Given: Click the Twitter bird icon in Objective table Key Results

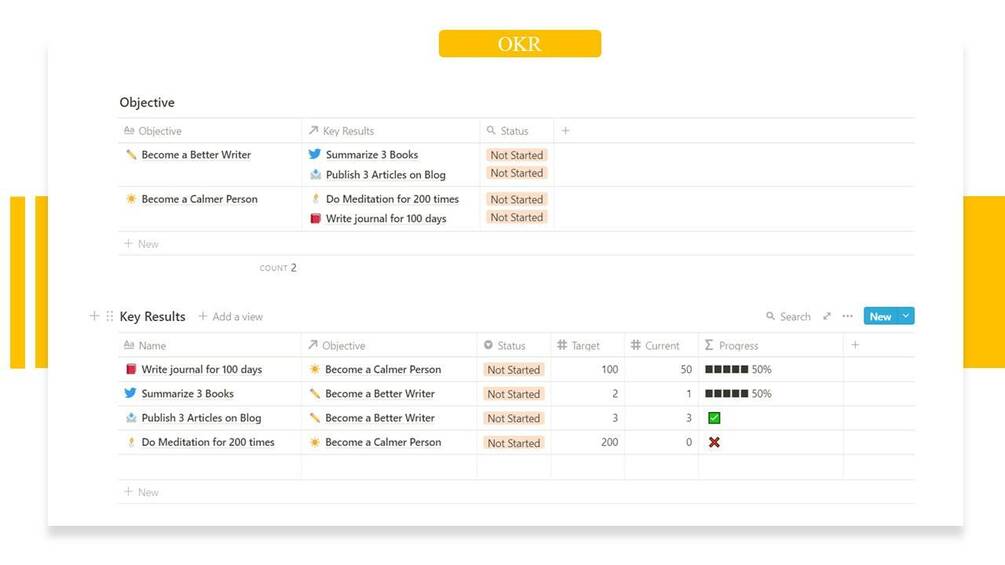Looking at the screenshot, I should coord(315,154).
